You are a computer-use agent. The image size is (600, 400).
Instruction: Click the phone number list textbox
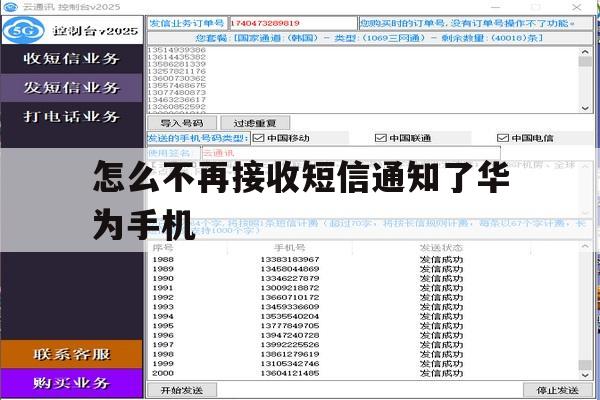(x=364, y=80)
